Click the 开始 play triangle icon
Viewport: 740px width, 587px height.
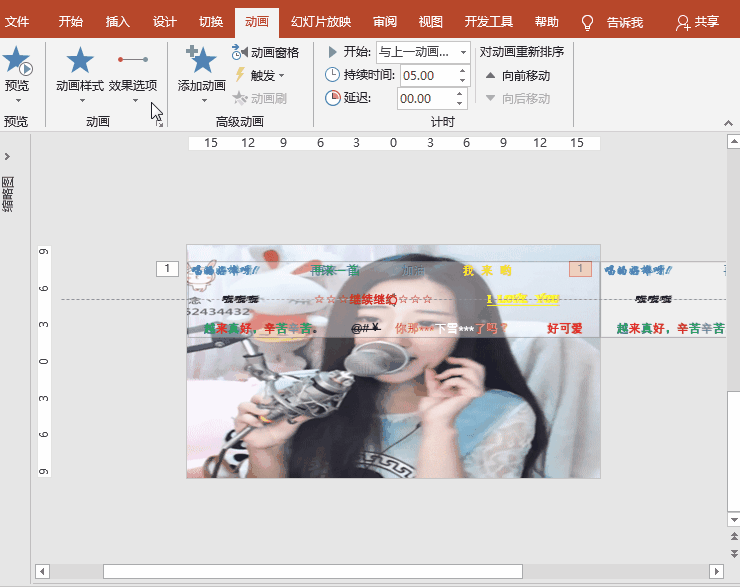point(332,51)
